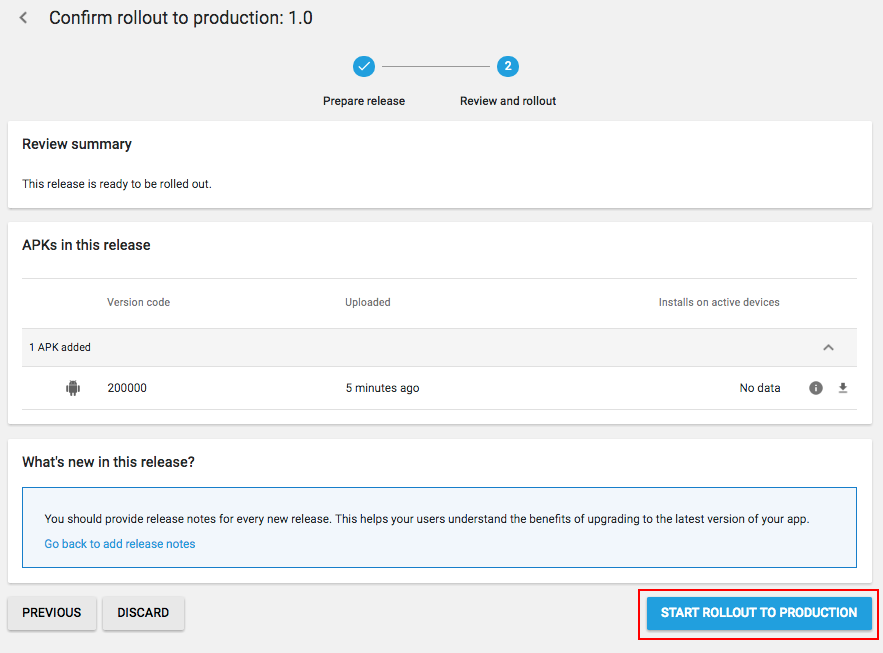Click the 'Uploaded' column header
883x653 pixels.
[368, 302]
